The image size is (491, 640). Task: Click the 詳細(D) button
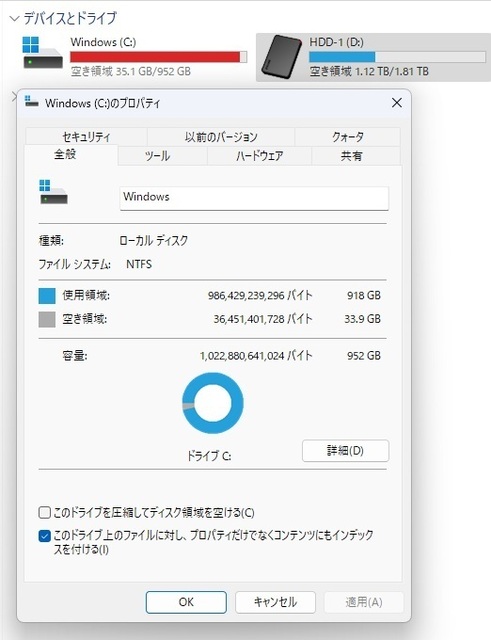pyautogui.click(x=345, y=451)
